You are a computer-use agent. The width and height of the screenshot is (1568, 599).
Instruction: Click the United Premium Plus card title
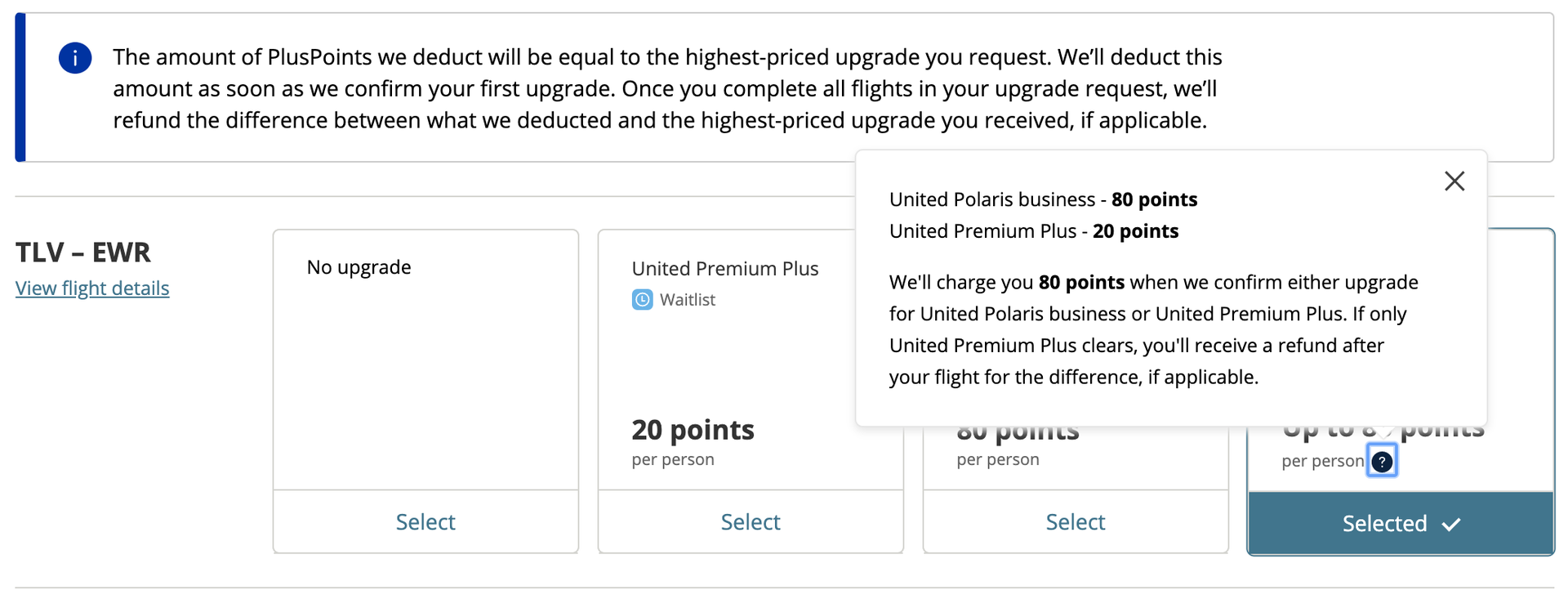[x=725, y=268]
